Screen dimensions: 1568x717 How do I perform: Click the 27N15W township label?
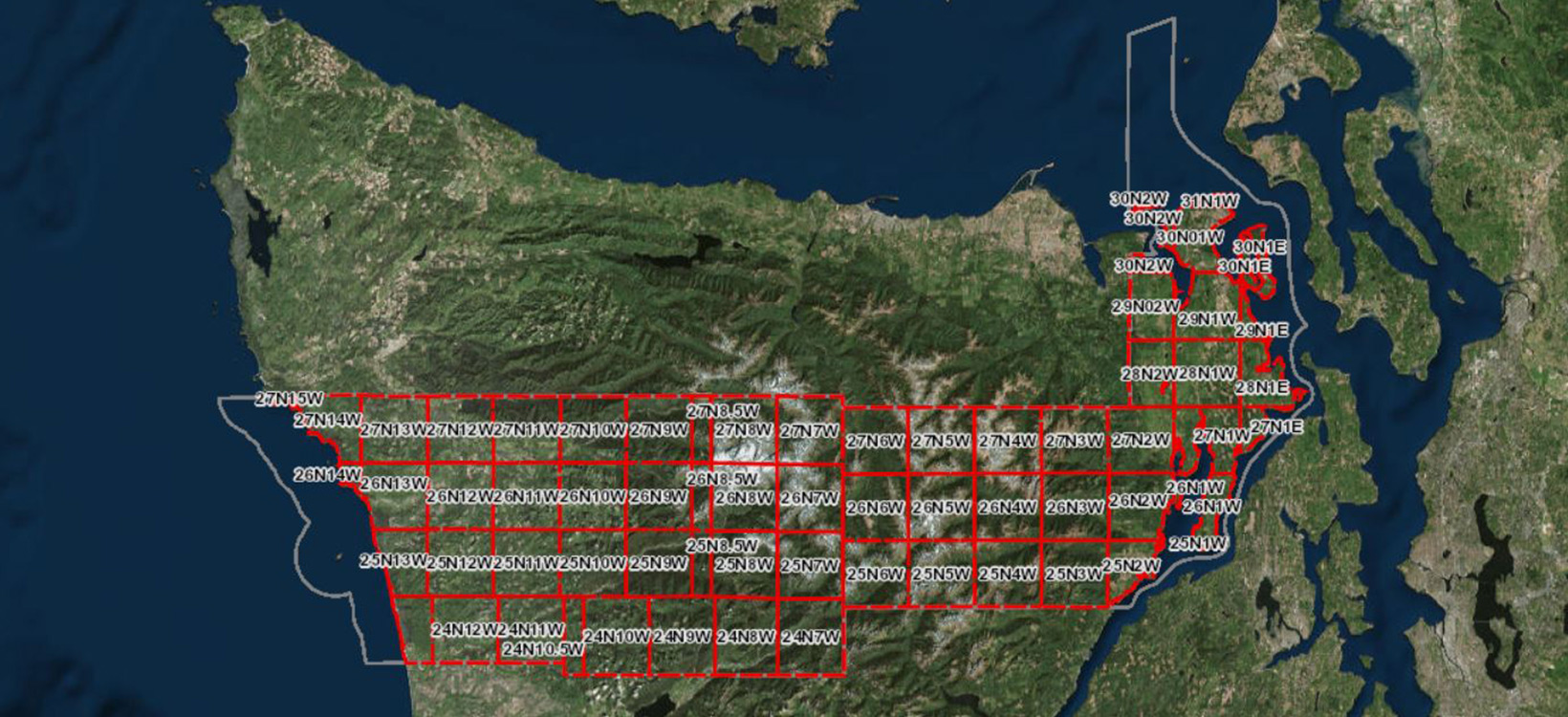tap(291, 399)
